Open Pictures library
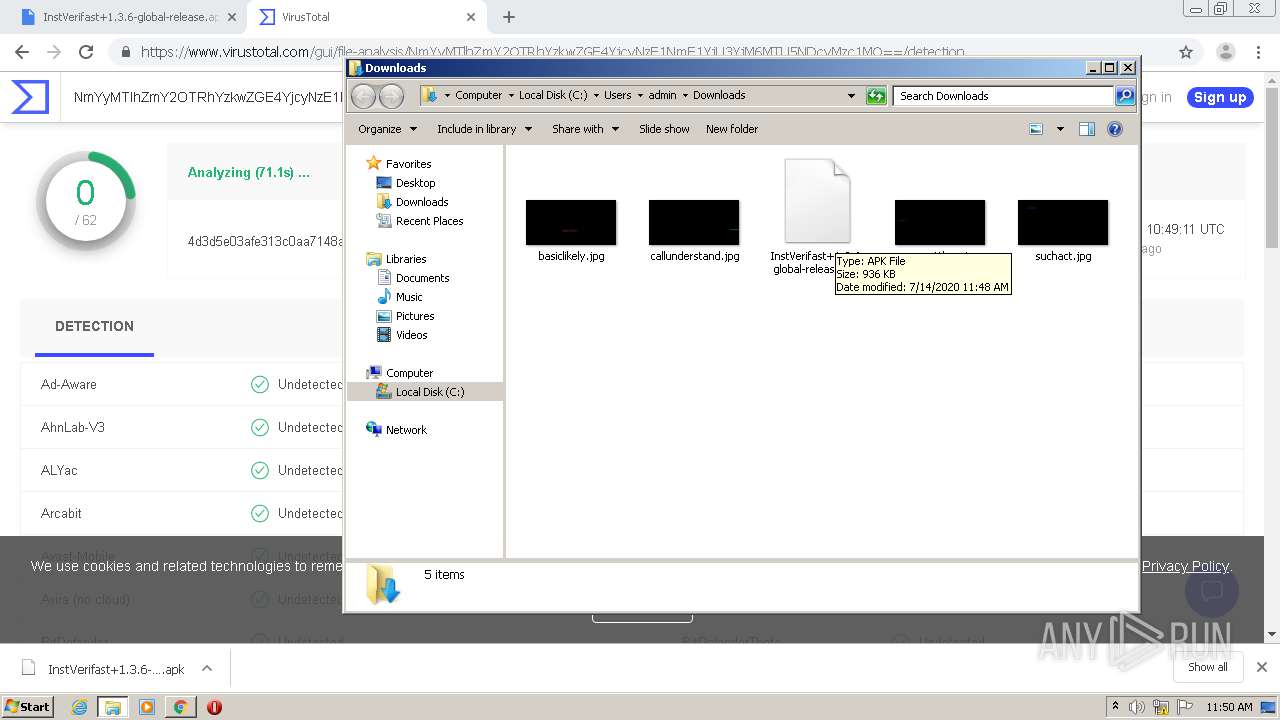 [415, 316]
